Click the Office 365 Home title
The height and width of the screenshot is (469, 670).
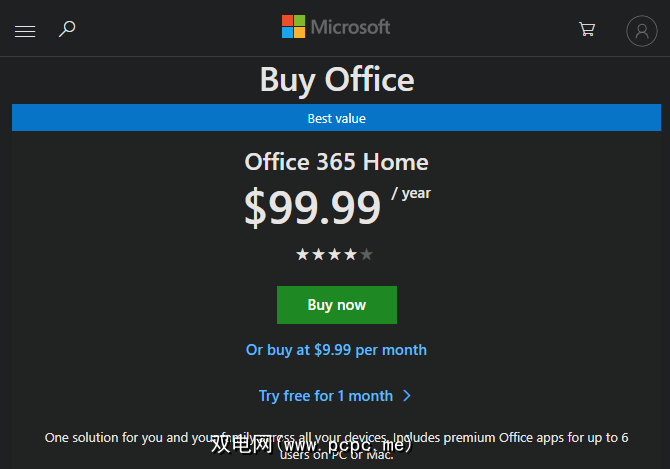[x=336, y=162]
